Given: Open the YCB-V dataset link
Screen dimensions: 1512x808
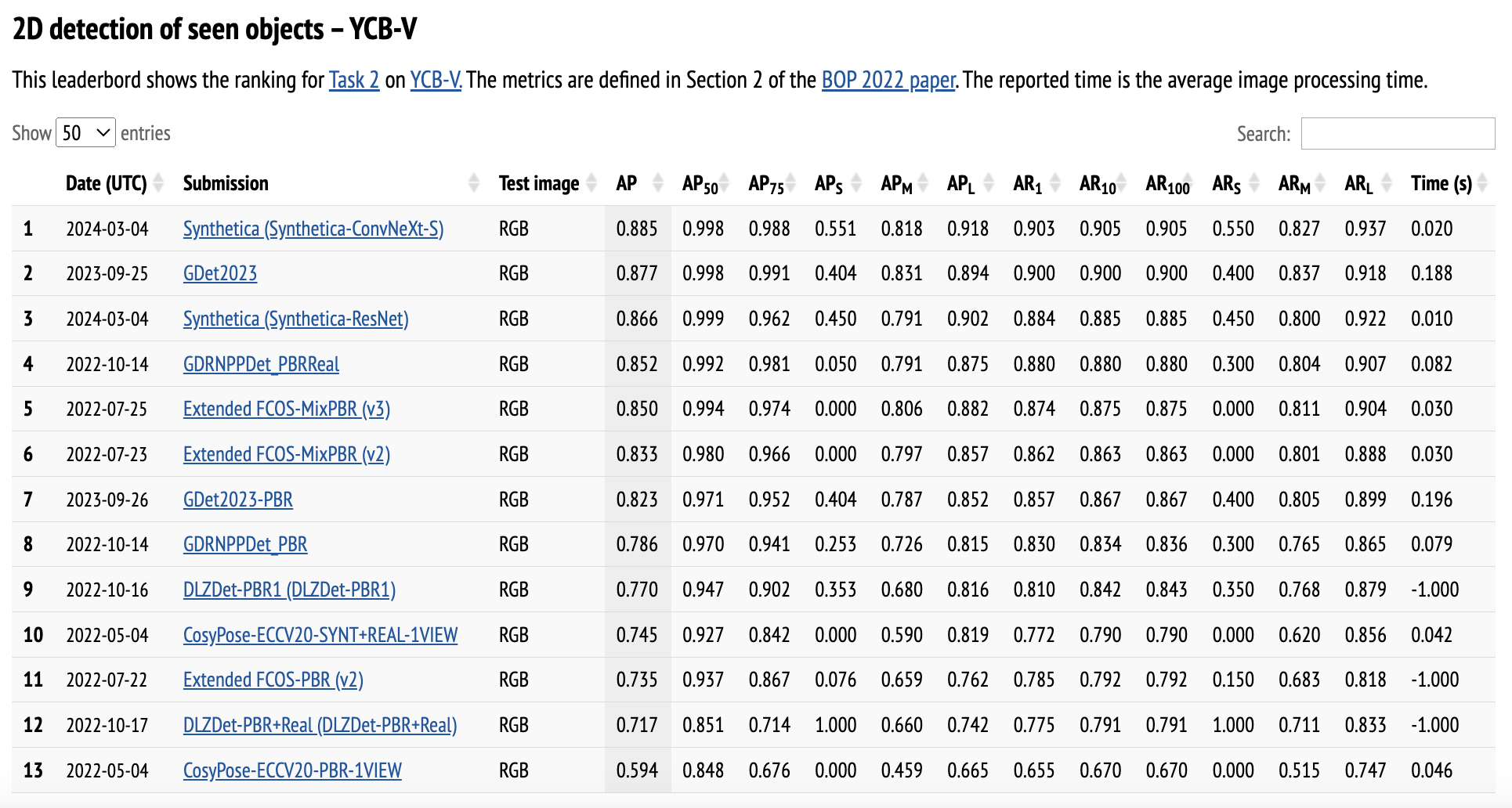Looking at the screenshot, I should click(x=436, y=80).
